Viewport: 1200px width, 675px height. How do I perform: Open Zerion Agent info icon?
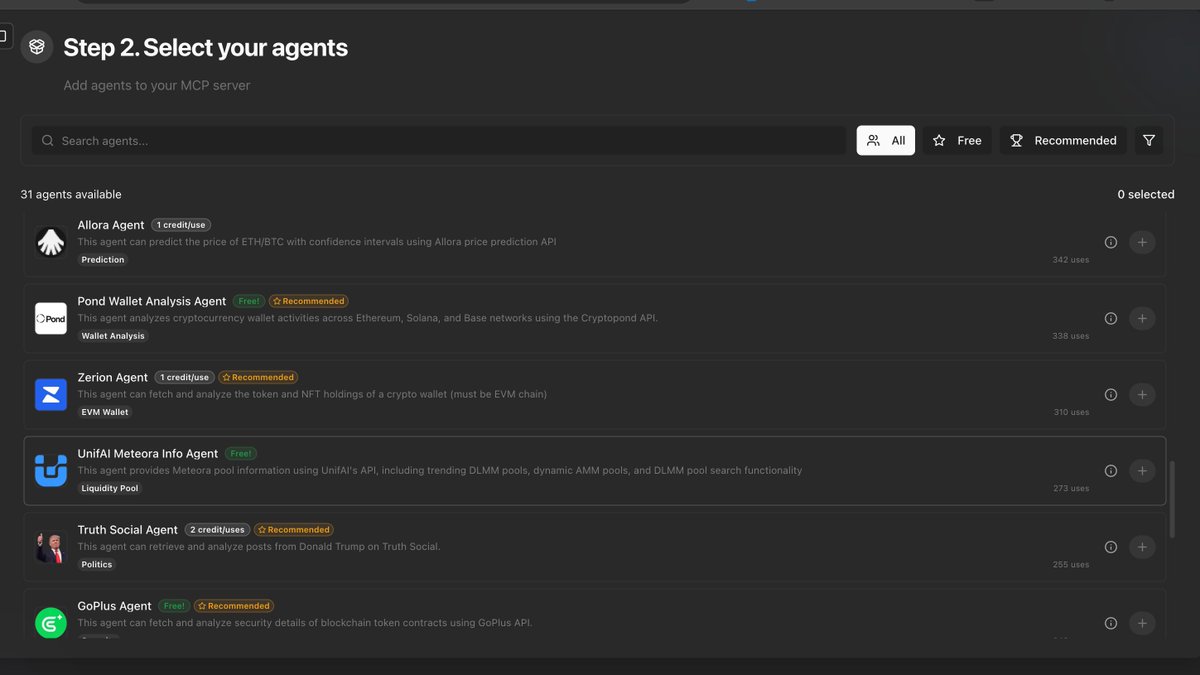[x=1110, y=394]
